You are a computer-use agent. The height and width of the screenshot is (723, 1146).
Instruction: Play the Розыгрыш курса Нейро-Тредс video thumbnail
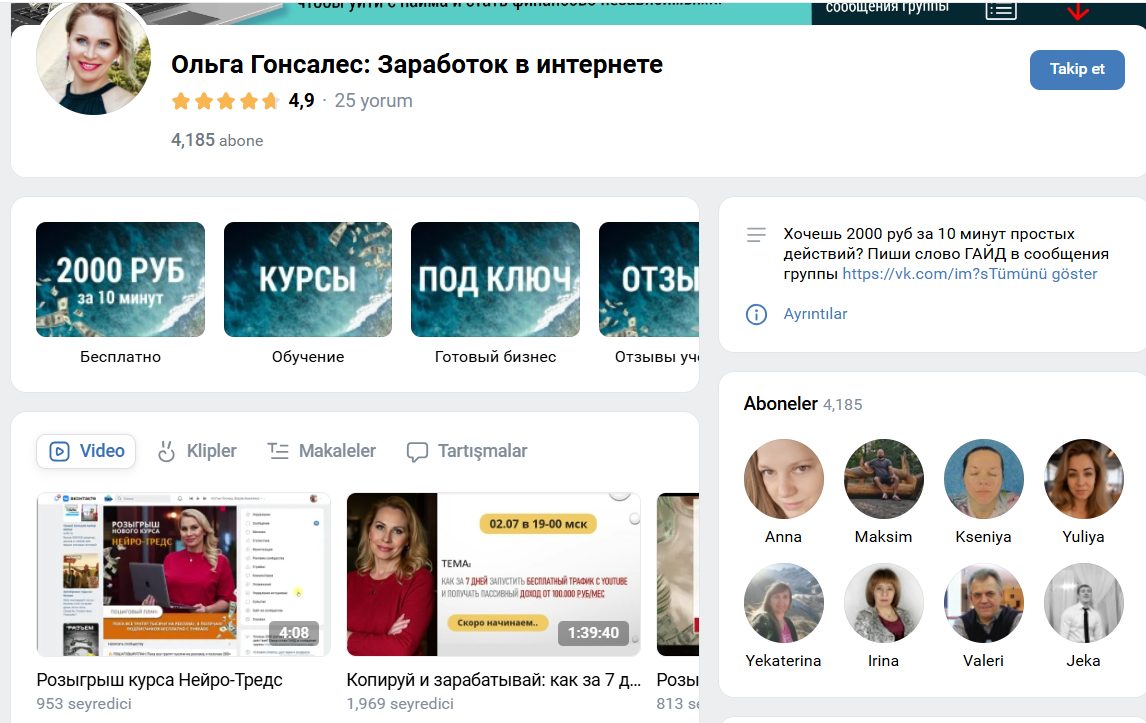coord(183,574)
